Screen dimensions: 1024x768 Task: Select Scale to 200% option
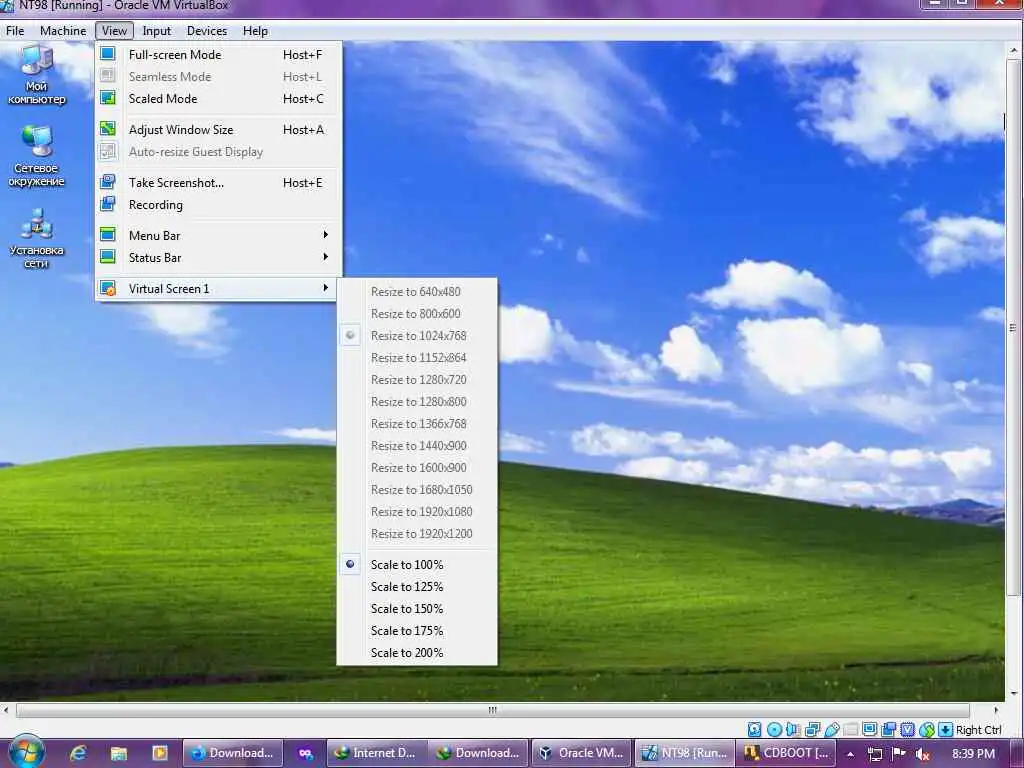tap(417, 652)
